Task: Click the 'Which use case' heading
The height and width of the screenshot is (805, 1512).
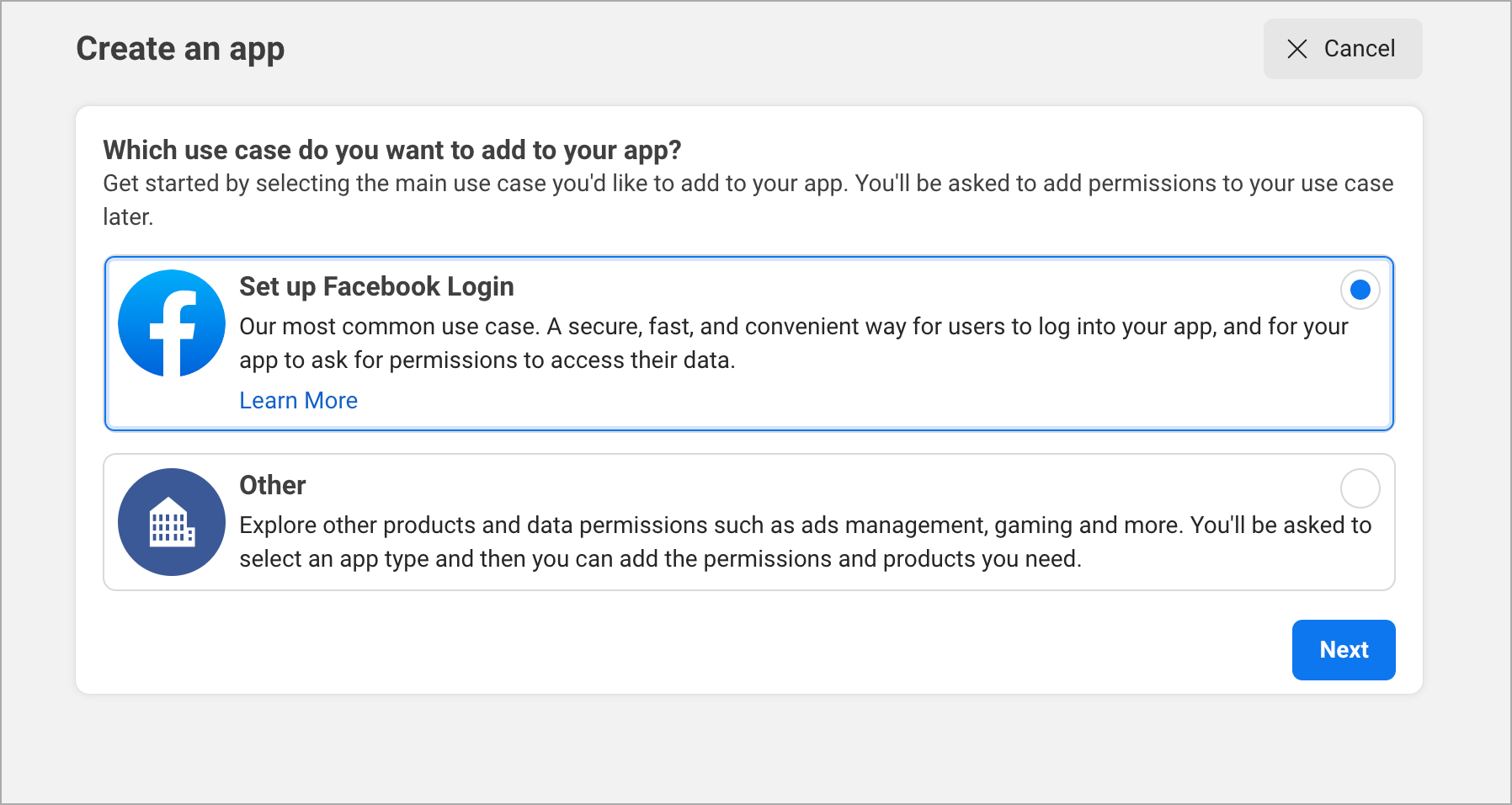Action: pyautogui.click(x=391, y=150)
